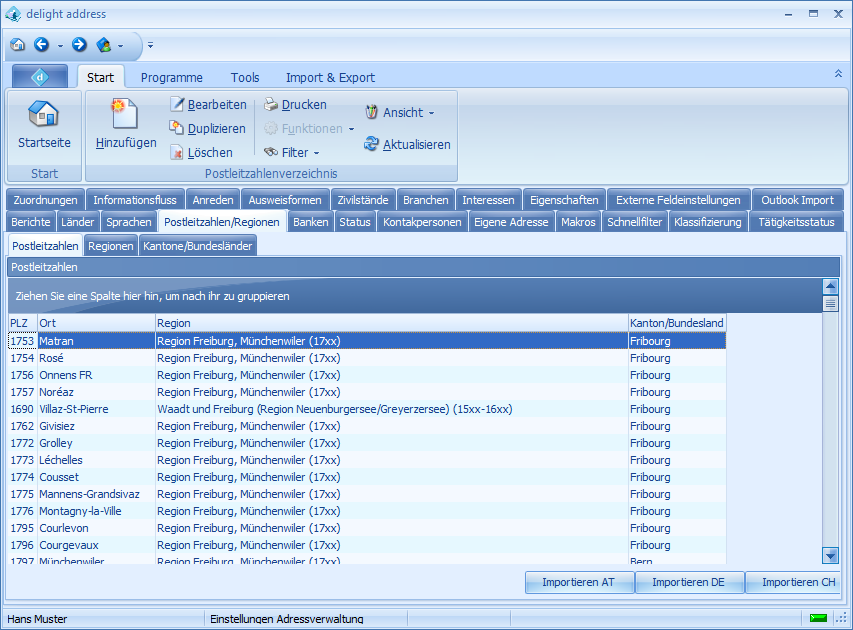Open the Import & Export ribbon tab
Image resolution: width=853 pixels, height=630 pixels.
pyautogui.click(x=330, y=78)
